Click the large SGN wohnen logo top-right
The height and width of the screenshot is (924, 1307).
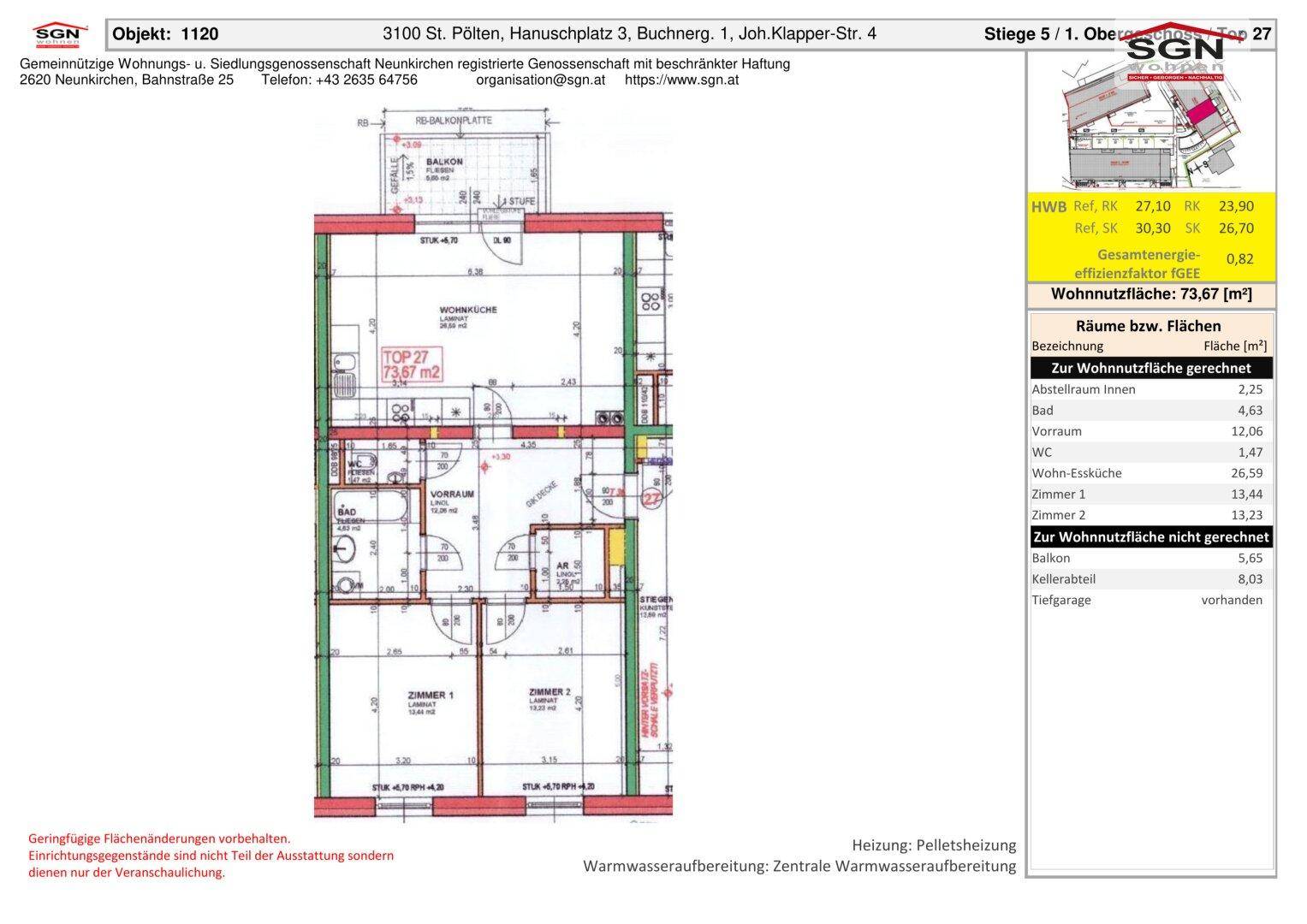(x=1174, y=51)
